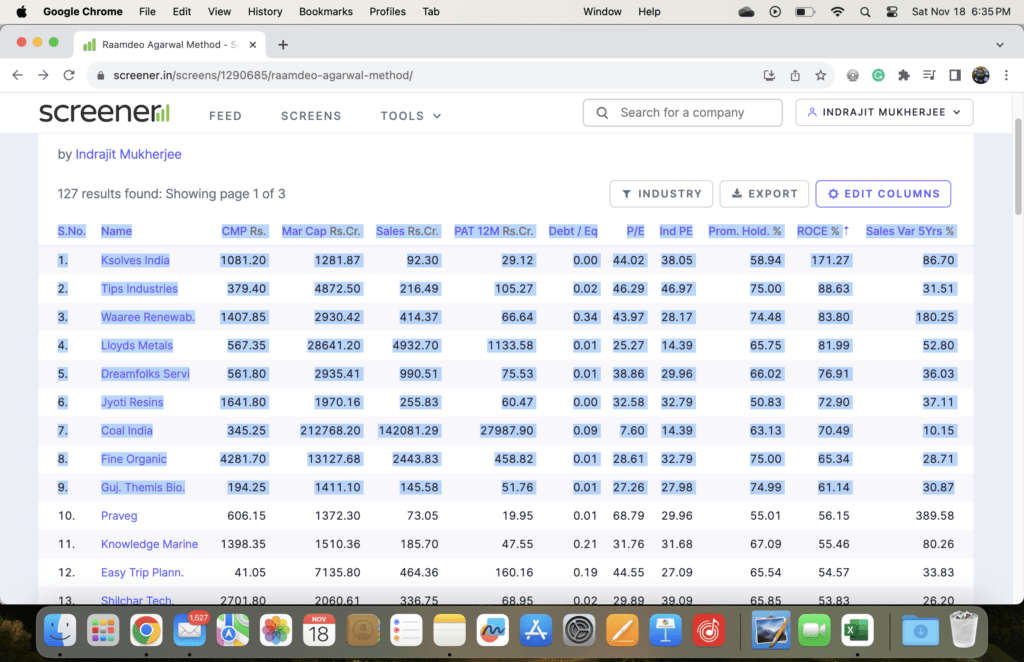
Task: Go back with browser back arrow
Action: 18,75
